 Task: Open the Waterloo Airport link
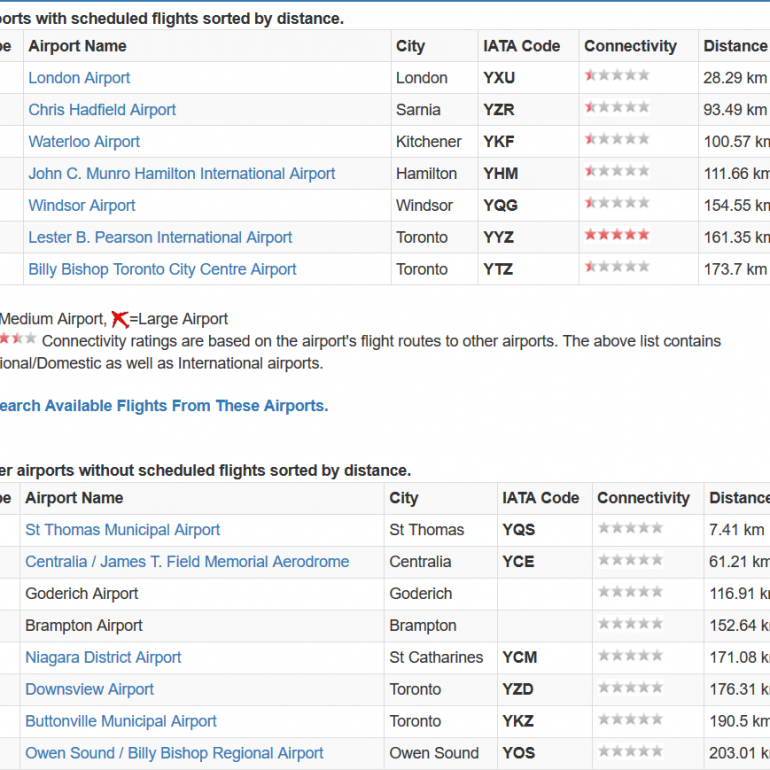84,142
